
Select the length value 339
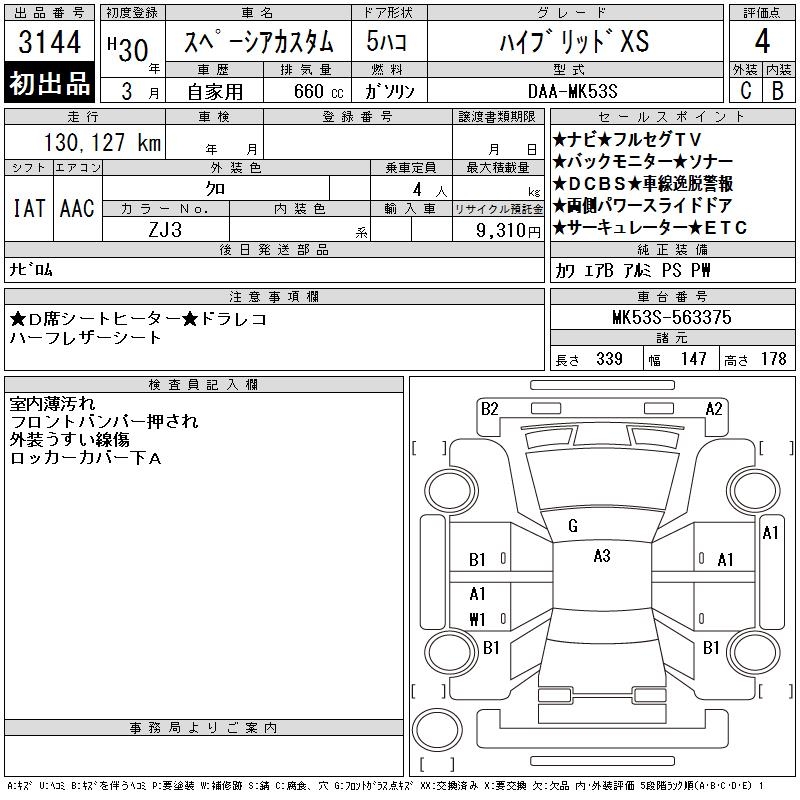(609, 359)
